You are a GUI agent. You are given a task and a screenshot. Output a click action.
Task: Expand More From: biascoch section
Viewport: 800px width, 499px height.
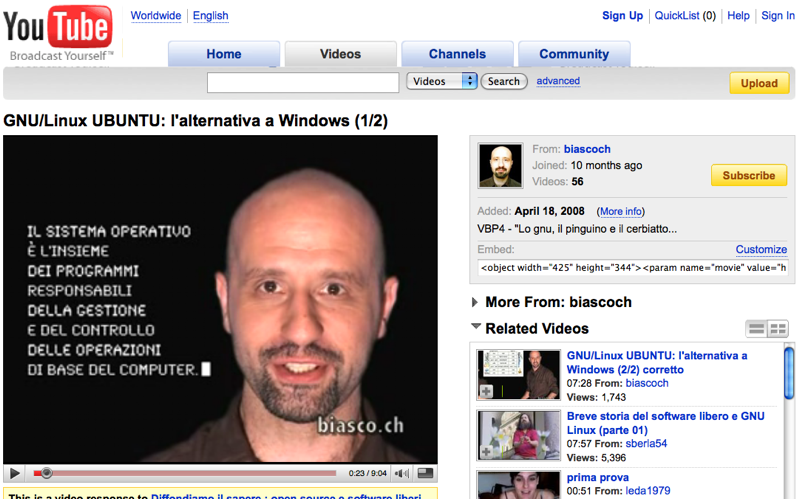[x=475, y=303]
